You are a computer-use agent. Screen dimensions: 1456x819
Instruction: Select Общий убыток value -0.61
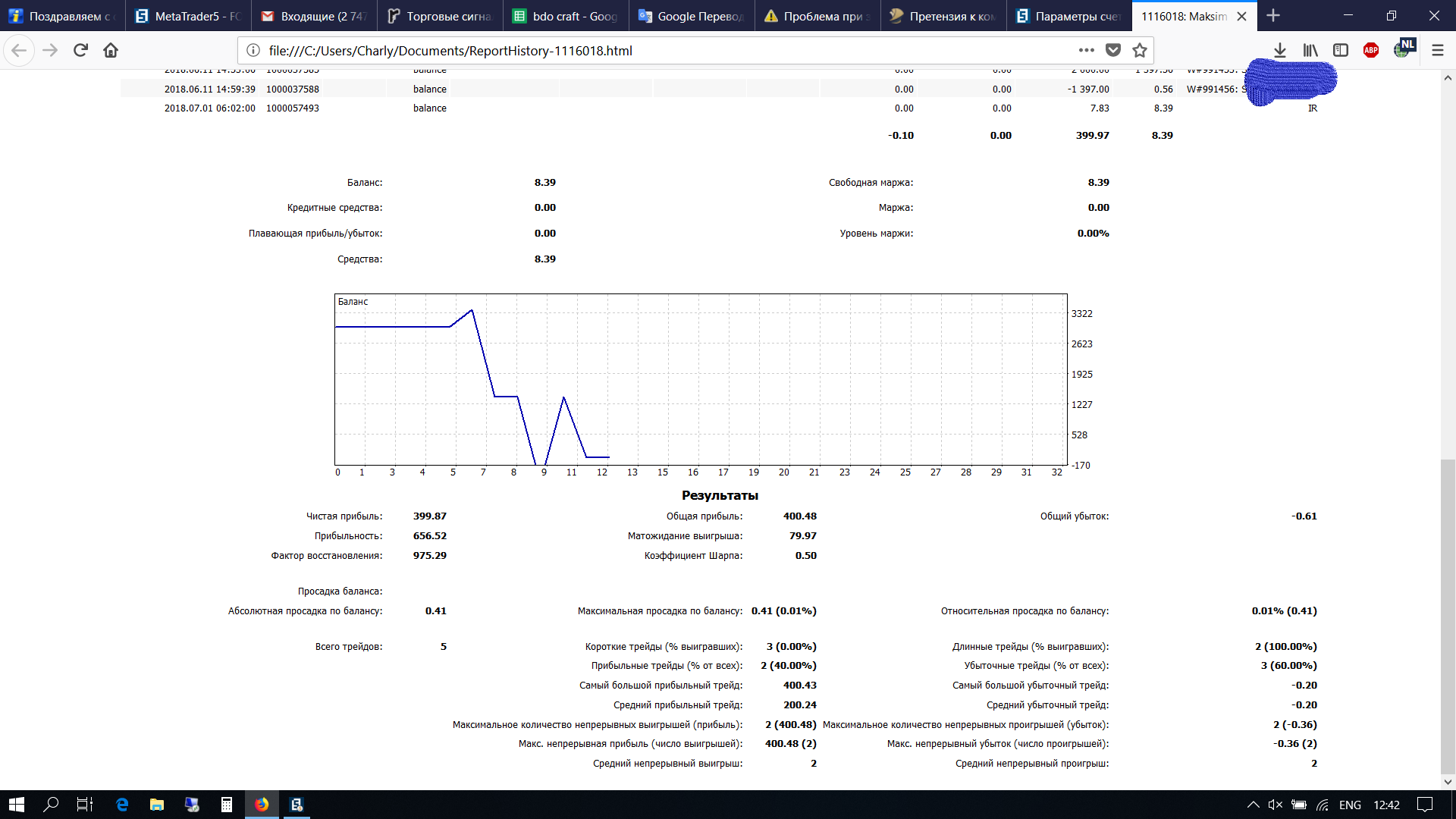pos(1304,516)
